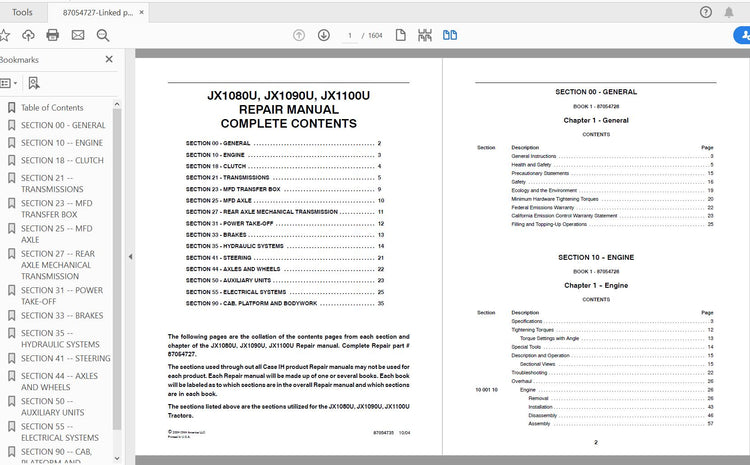Click SECTION 23 - MFD TRANSFER BOX entry
This screenshot has height=465, width=750.
(283, 189)
